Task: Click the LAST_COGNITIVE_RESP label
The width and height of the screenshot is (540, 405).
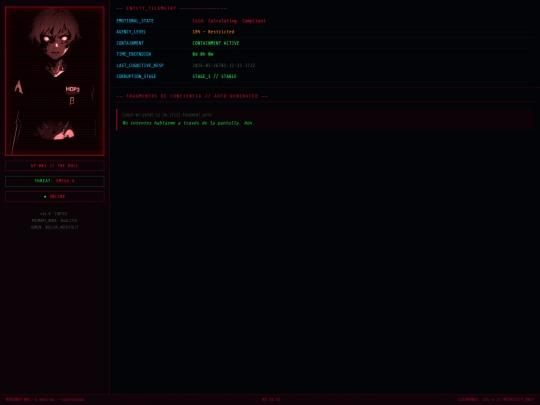Action: click(x=140, y=65)
